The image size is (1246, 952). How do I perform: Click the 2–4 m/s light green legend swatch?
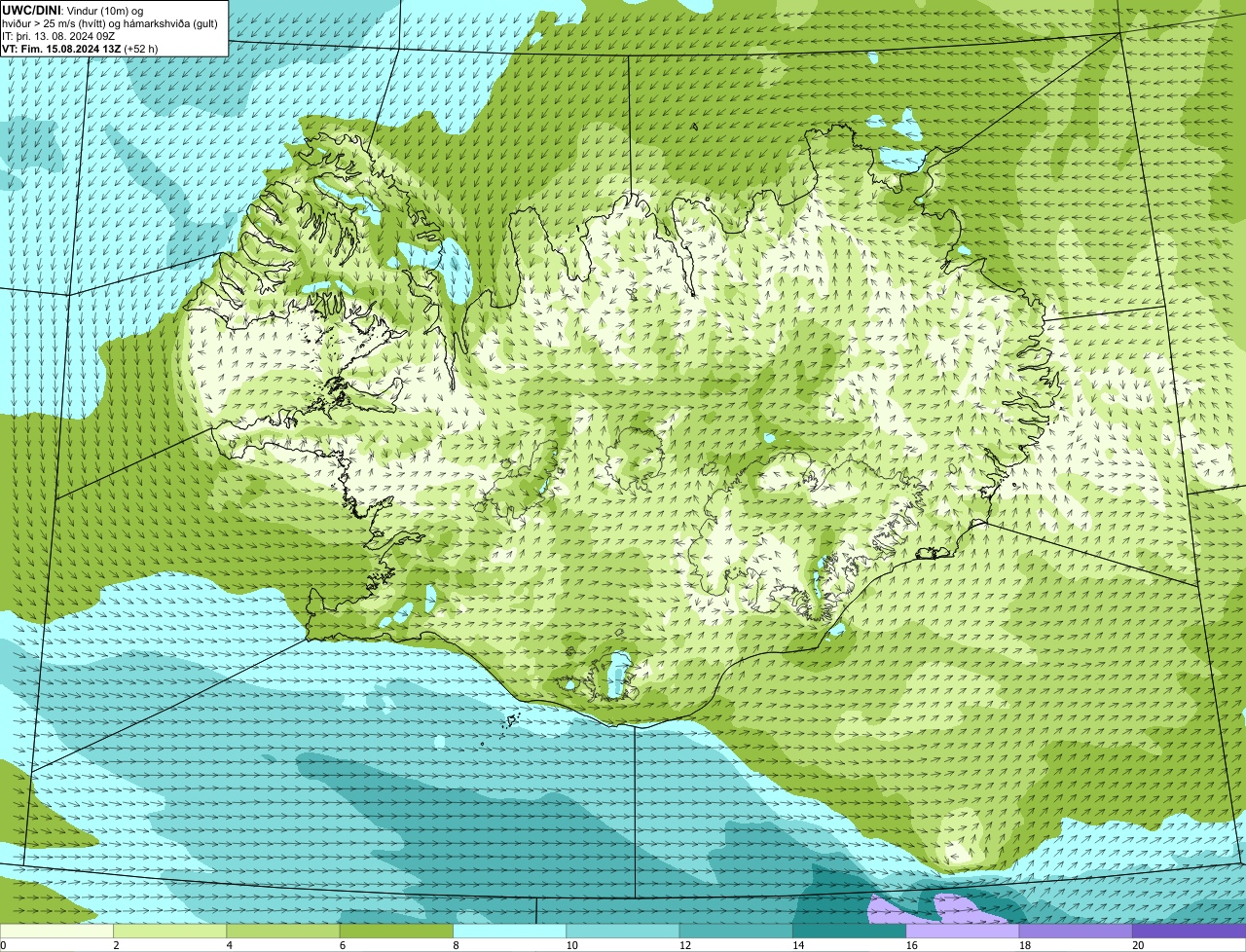[170, 931]
